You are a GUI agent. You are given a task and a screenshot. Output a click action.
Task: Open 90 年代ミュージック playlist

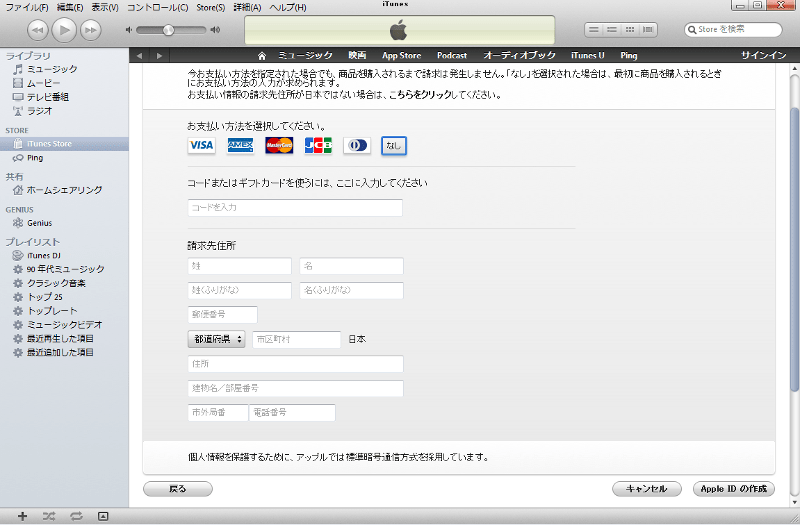point(64,269)
